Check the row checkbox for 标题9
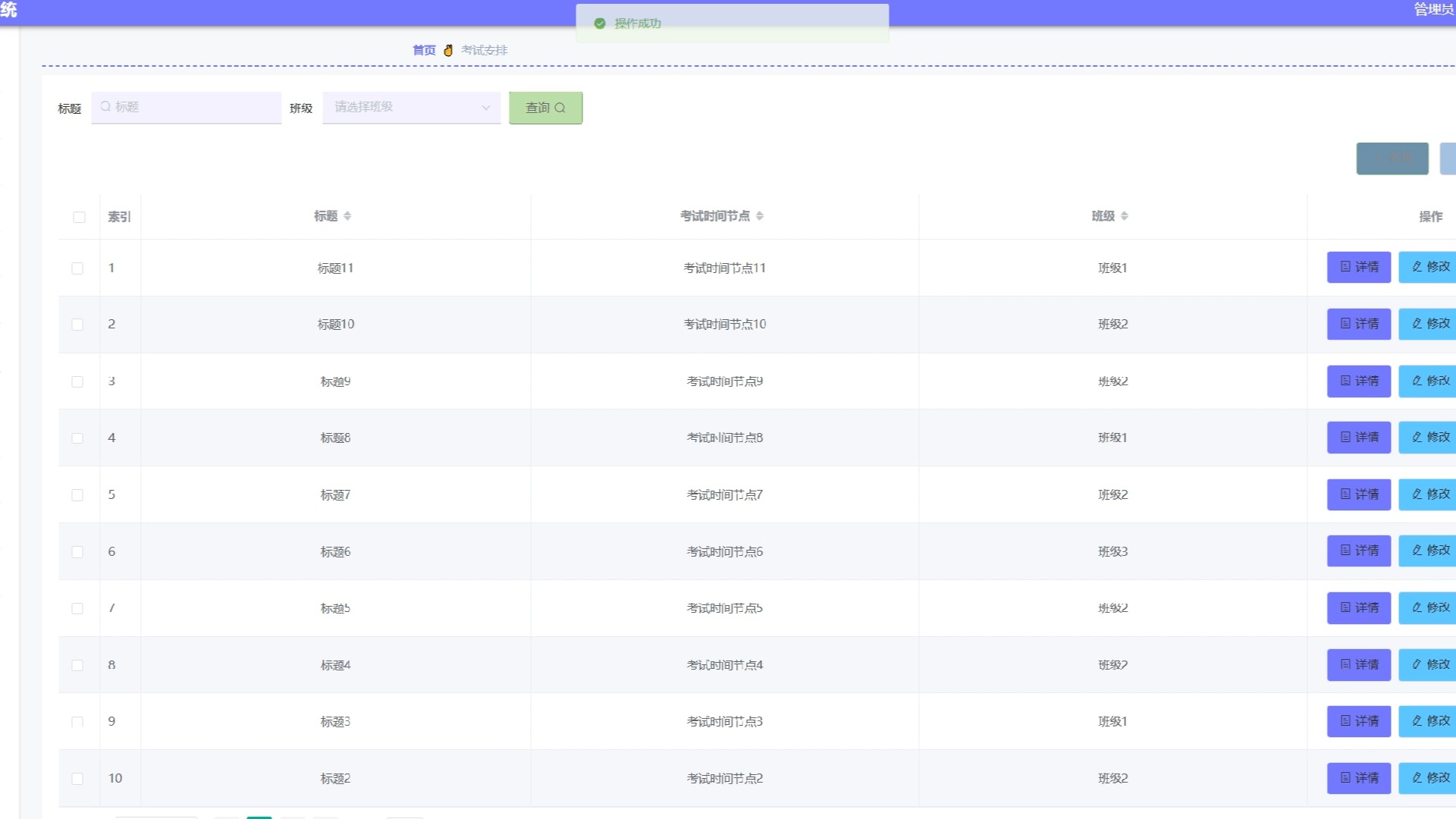The width and height of the screenshot is (1456, 819). point(77,381)
